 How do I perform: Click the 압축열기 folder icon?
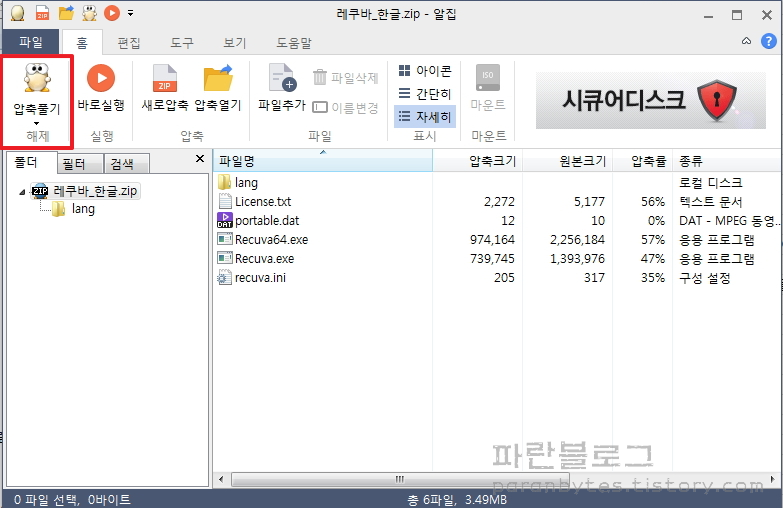(218, 78)
